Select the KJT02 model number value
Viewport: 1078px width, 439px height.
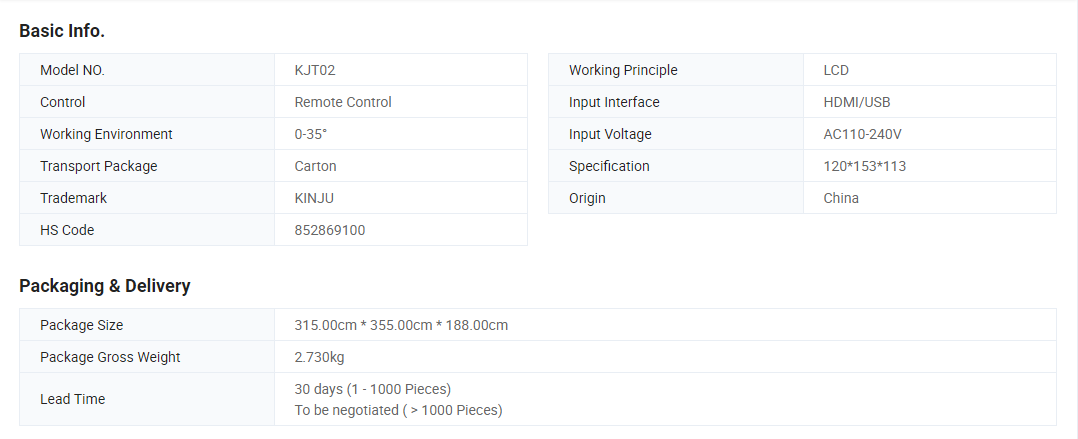coord(315,70)
